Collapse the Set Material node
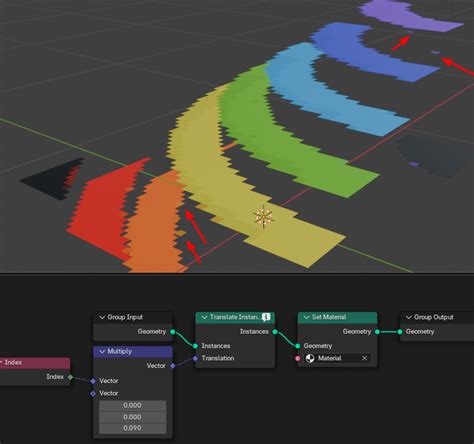This screenshot has height=444, width=474. (306, 317)
